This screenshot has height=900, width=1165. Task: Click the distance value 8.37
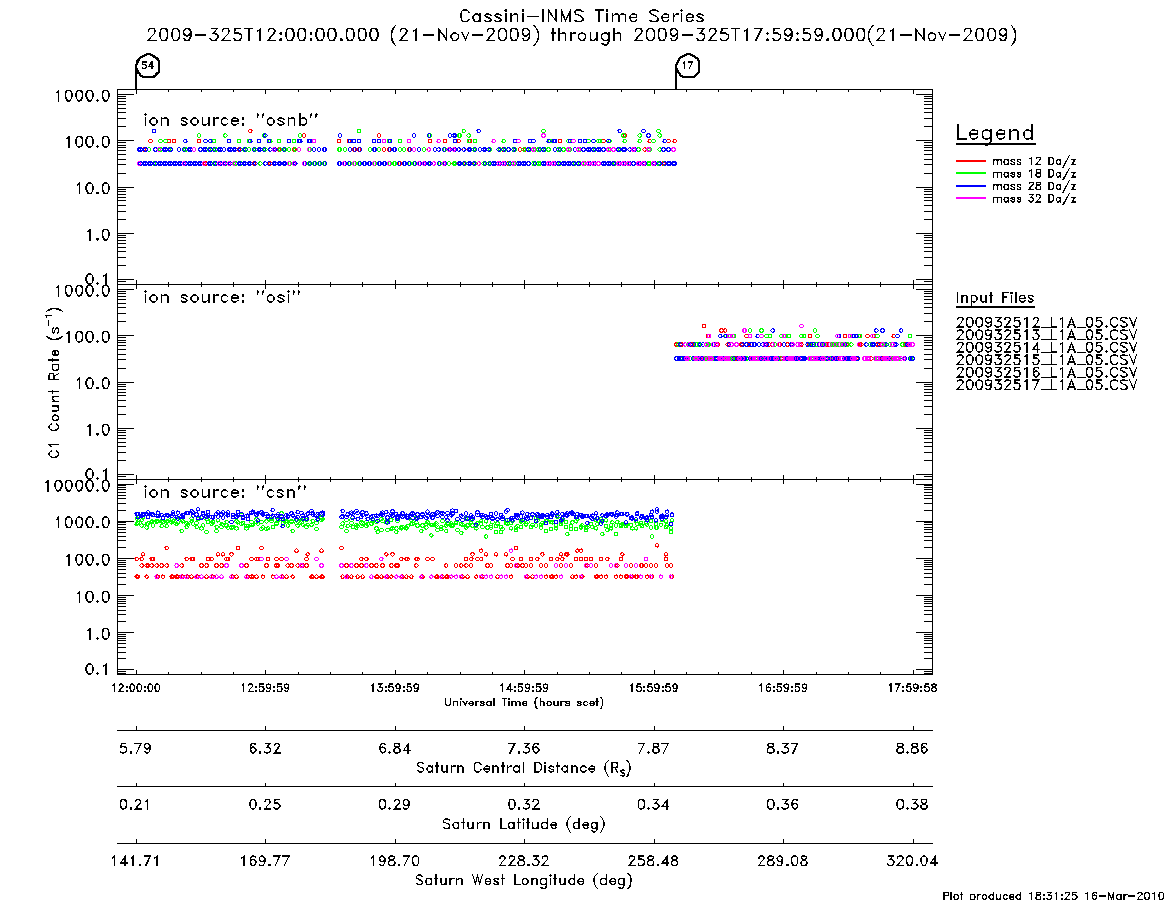pos(782,748)
